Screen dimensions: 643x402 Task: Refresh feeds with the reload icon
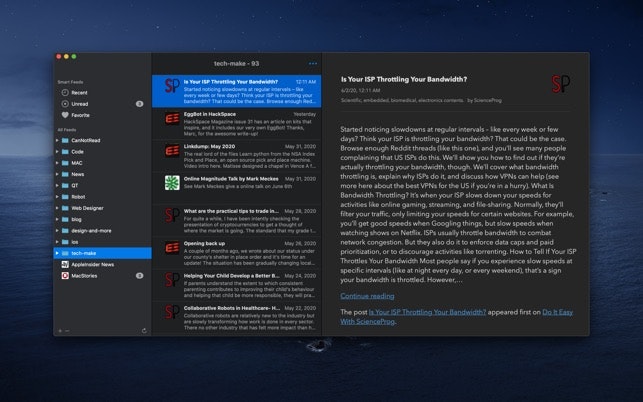(x=144, y=331)
